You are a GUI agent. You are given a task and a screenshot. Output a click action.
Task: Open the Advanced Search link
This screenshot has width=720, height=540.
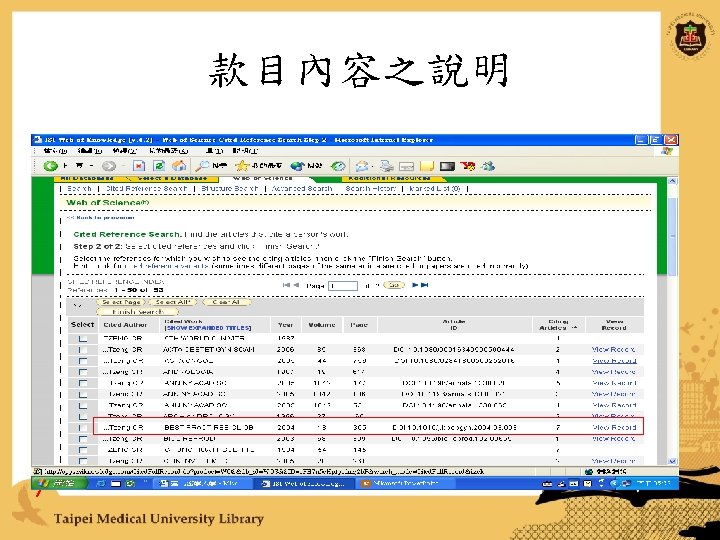tap(302, 189)
